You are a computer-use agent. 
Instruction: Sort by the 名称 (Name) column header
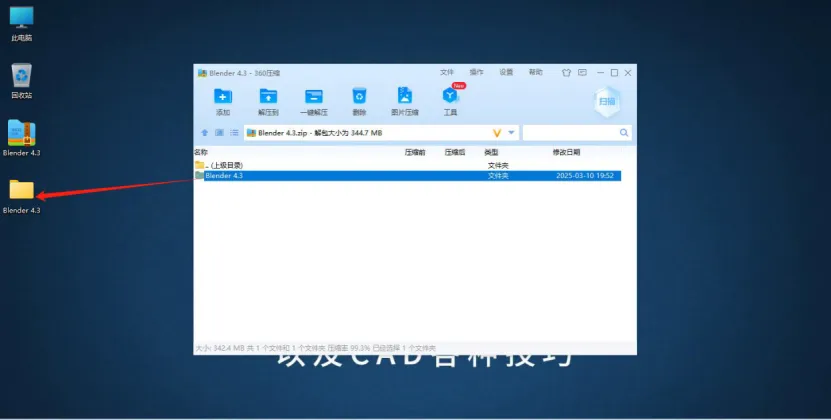201,152
